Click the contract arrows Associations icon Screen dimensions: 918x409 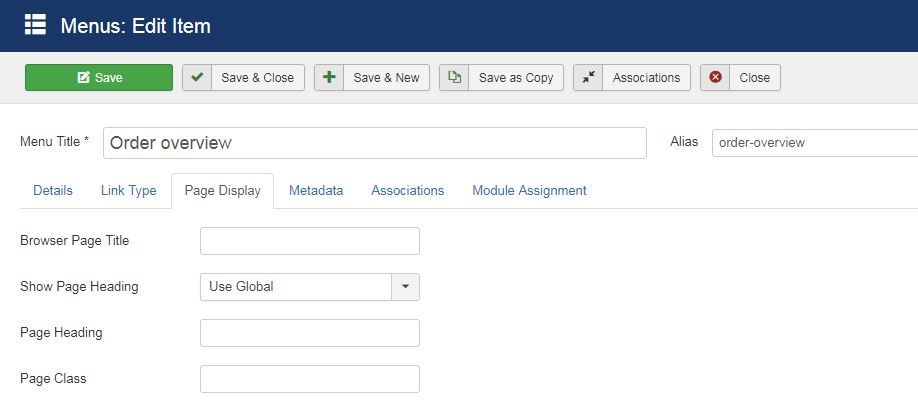coord(588,78)
